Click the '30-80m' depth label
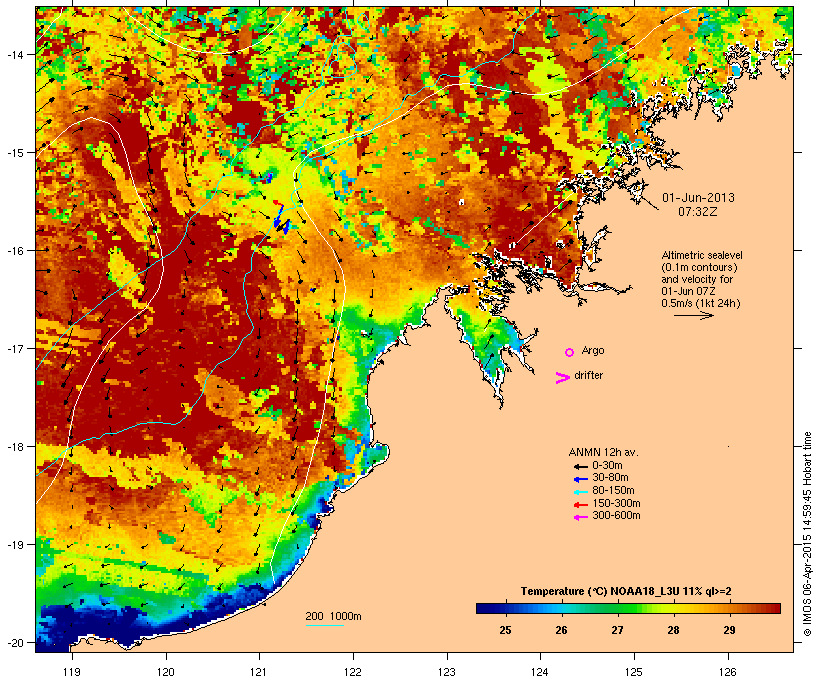The image size is (820, 680). click(610, 478)
